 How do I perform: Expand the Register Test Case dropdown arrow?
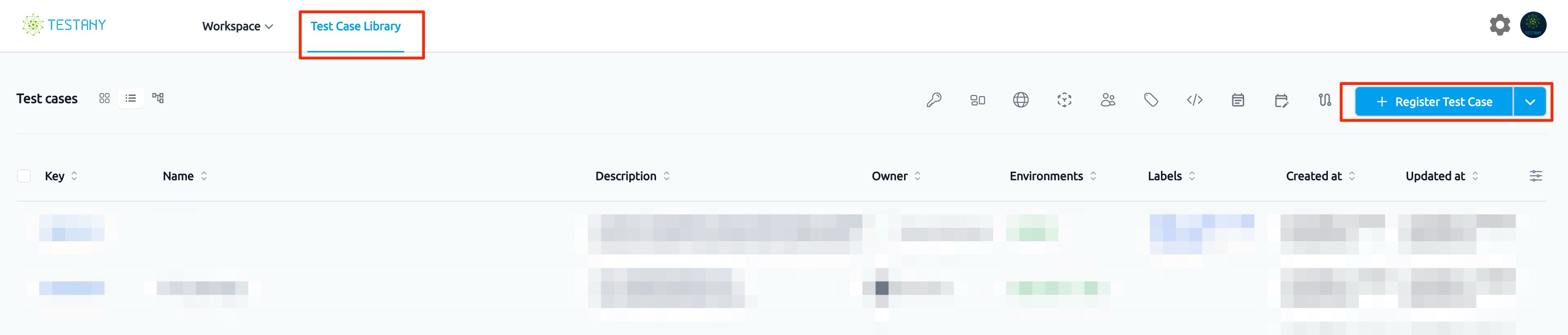click(1530, 102)
